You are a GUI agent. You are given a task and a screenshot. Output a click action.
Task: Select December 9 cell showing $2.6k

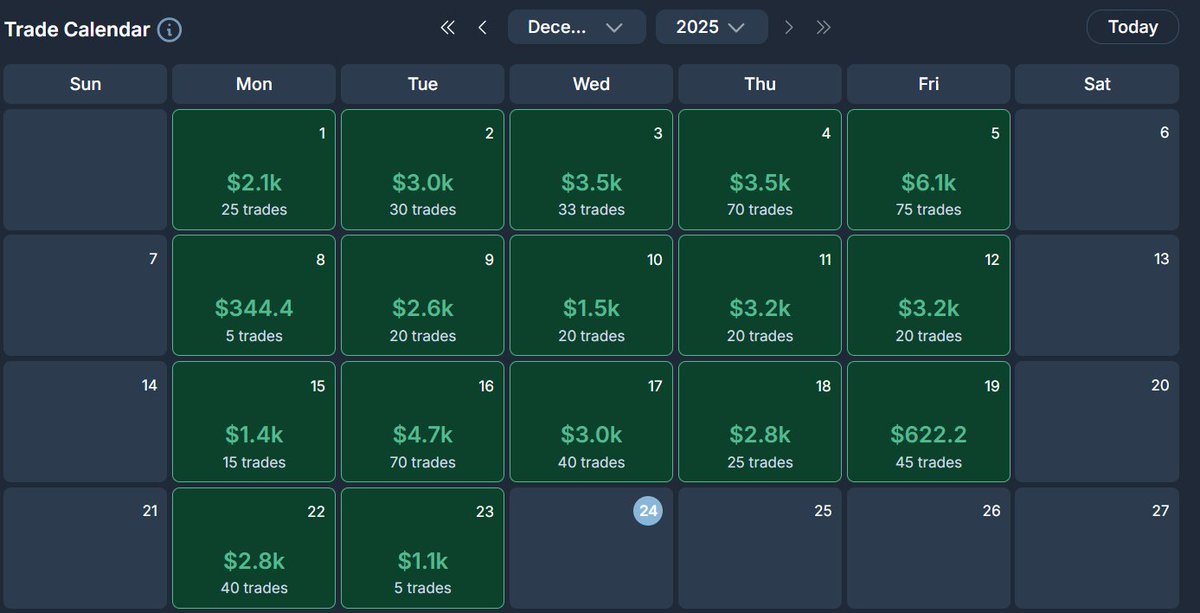(423, 296)
